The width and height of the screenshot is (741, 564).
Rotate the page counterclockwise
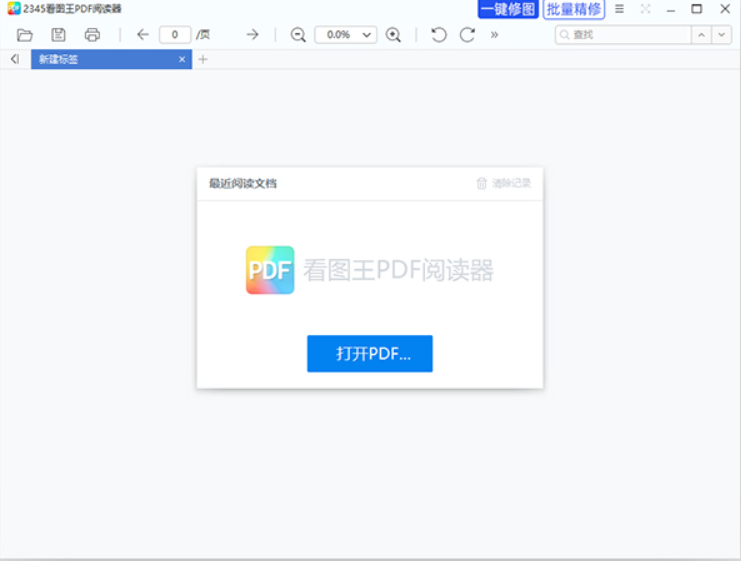(439, 35)
